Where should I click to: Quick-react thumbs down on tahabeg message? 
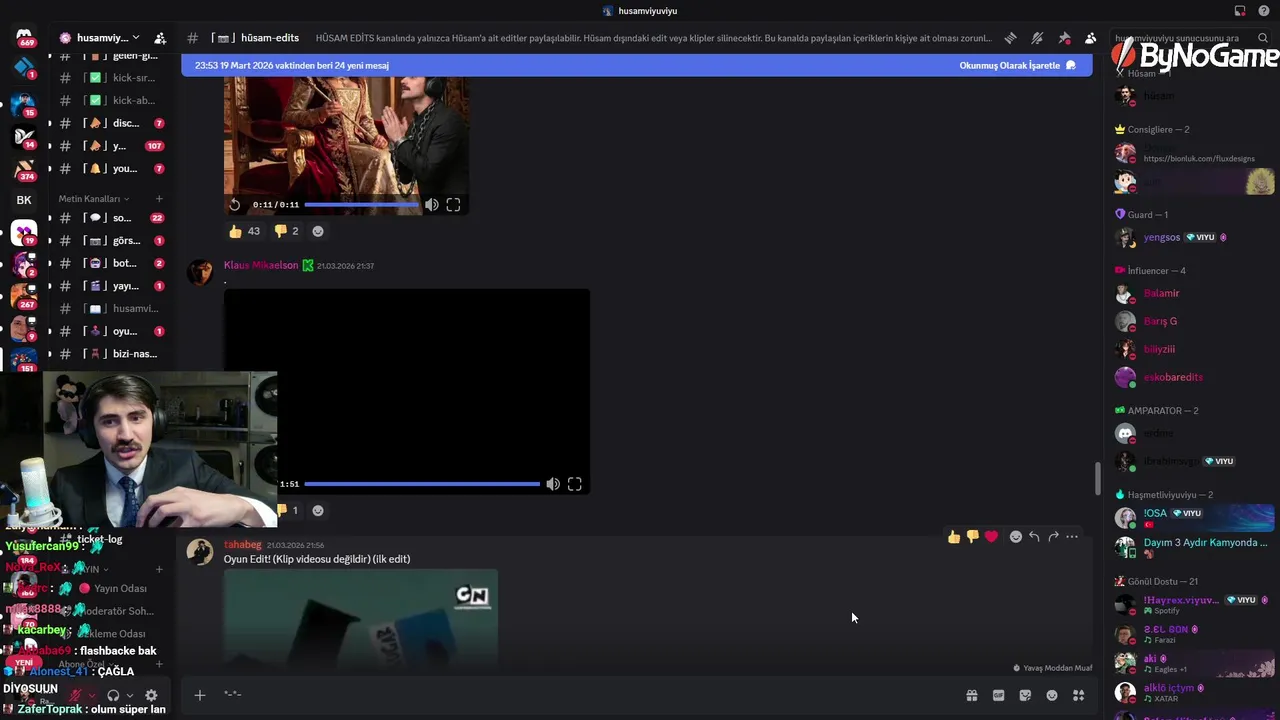[972, 537]
